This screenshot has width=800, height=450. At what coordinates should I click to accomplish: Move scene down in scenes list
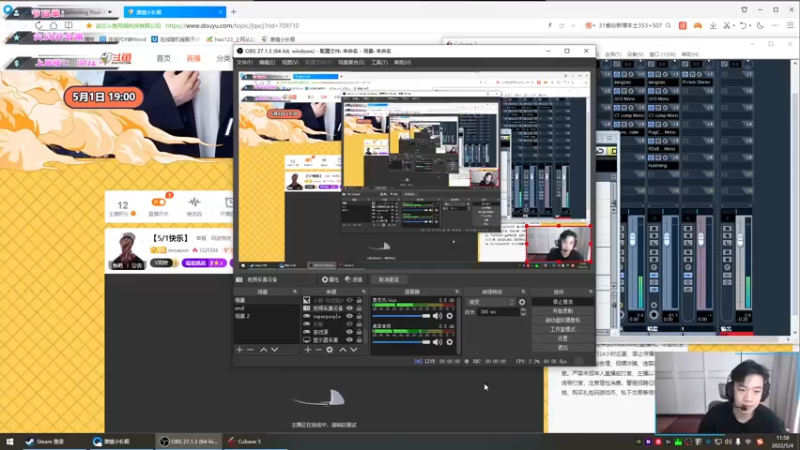click(274, 349)
